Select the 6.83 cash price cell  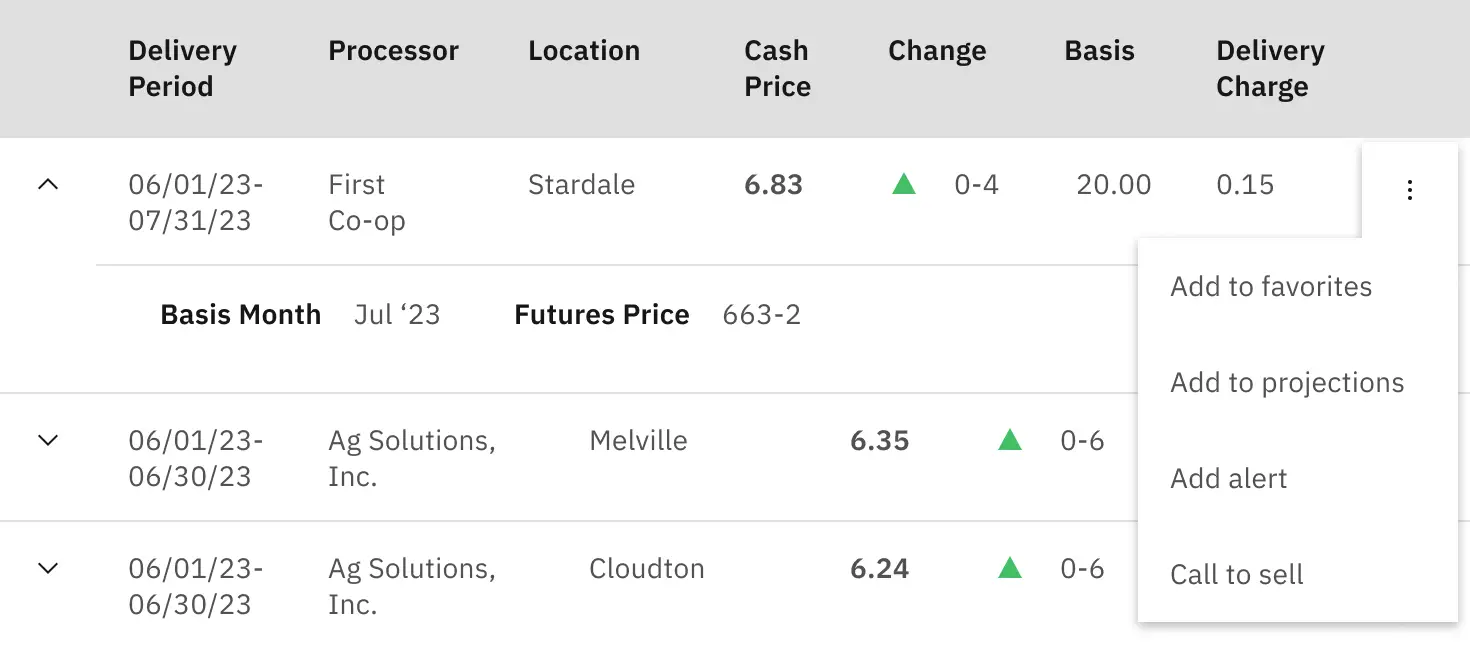[x=773, y=185]
